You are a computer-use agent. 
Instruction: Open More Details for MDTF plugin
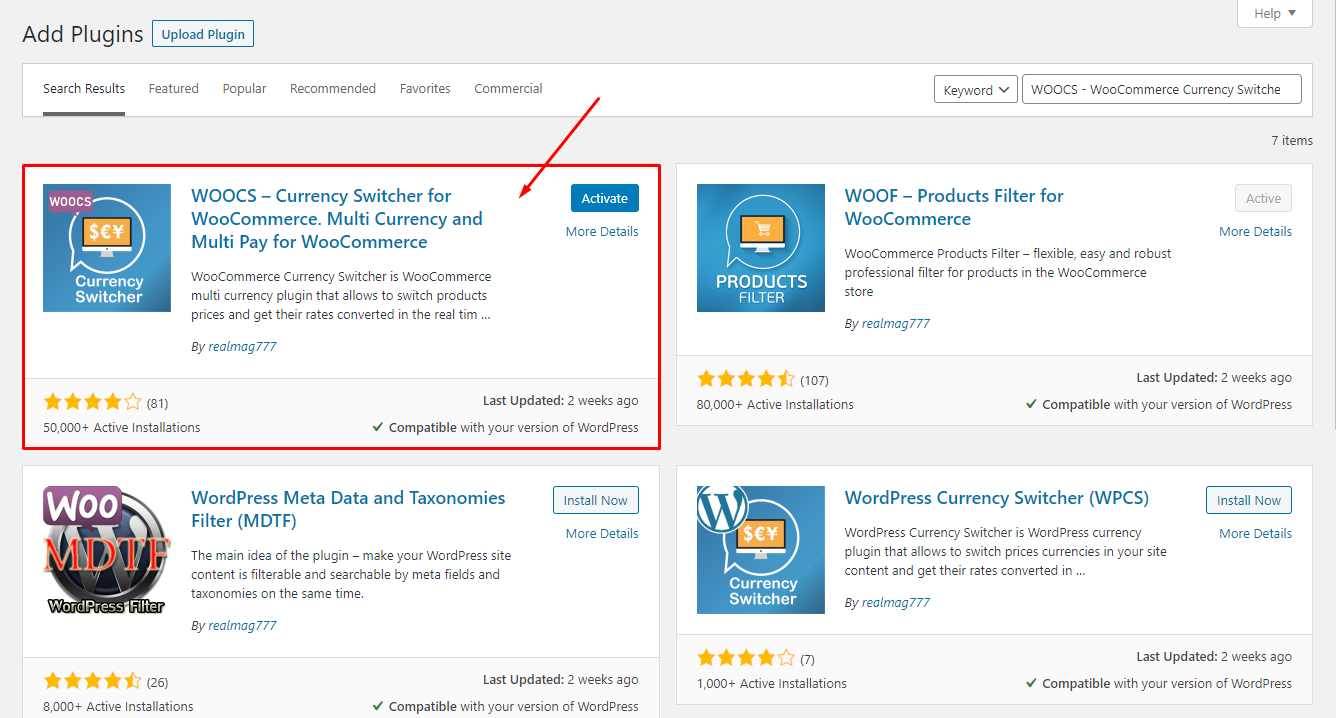(x=602, y=533)
